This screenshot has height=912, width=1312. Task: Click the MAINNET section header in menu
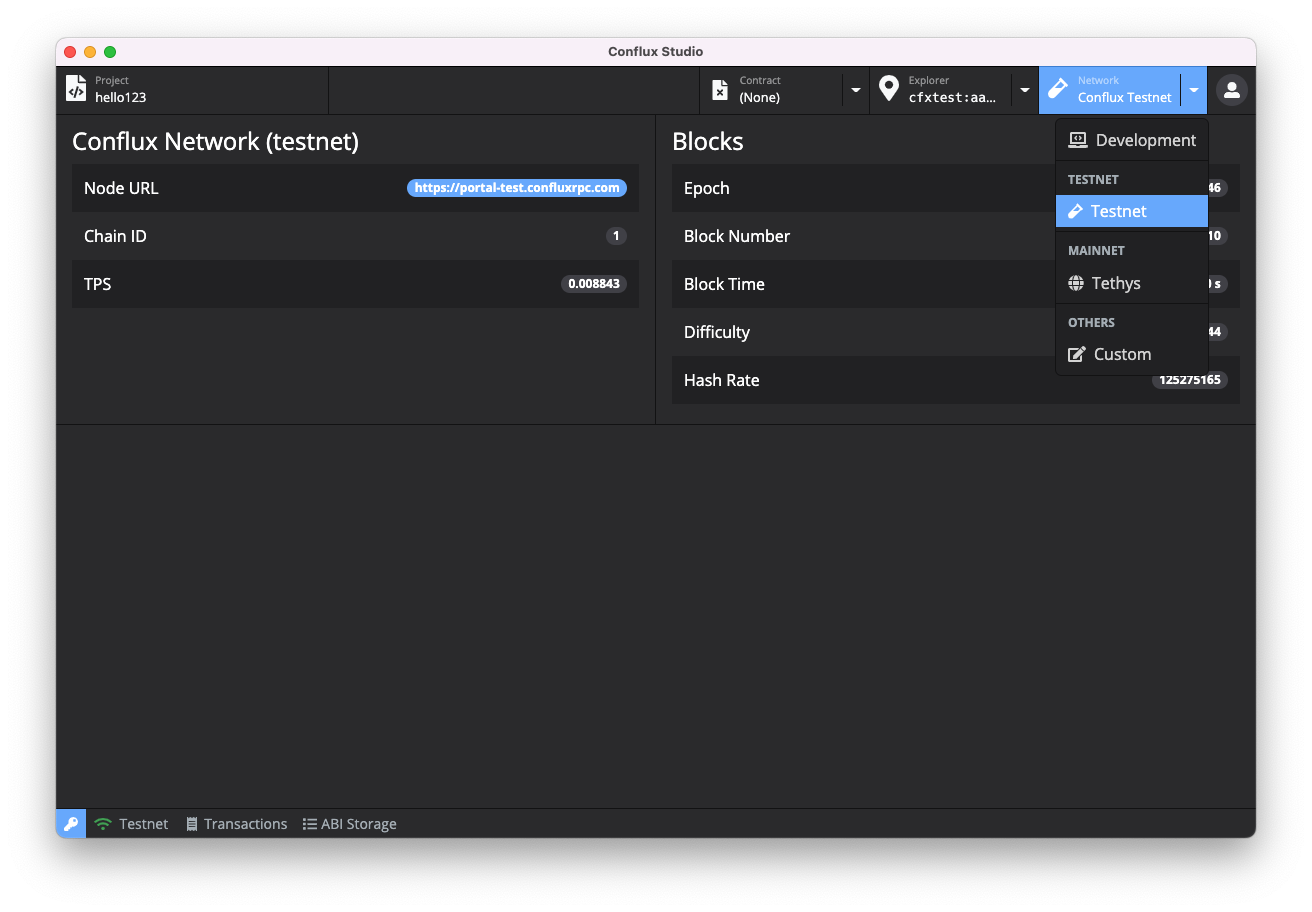(x=1096, y=251)
